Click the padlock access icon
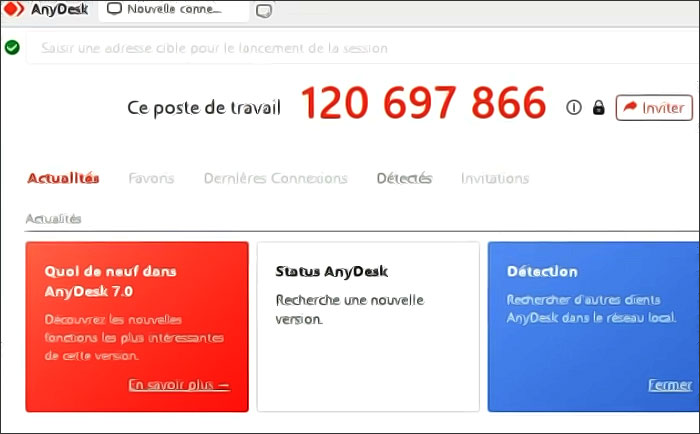This screenshot has width=700, height=434. [x=599, y=107]
